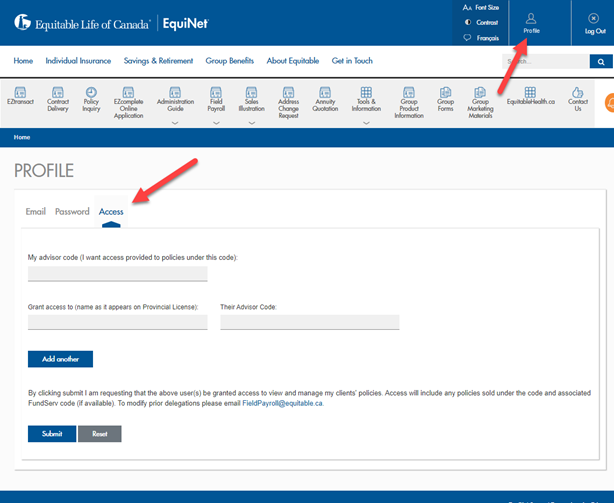
Task: Click the PROFILE page heading
Action: coord(44,171)
